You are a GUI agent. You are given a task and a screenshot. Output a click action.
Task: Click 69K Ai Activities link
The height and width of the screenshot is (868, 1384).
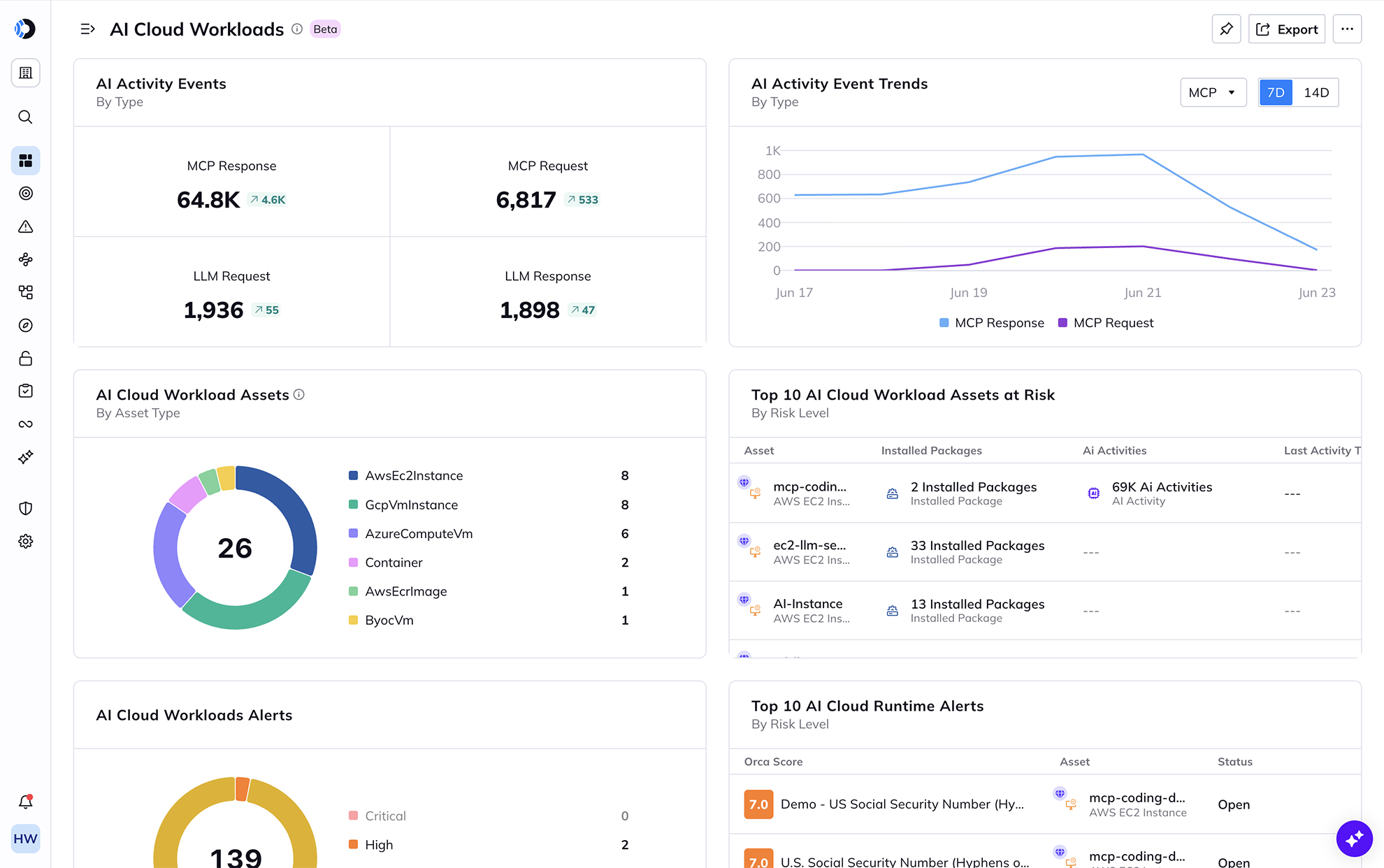point(1162,487)
